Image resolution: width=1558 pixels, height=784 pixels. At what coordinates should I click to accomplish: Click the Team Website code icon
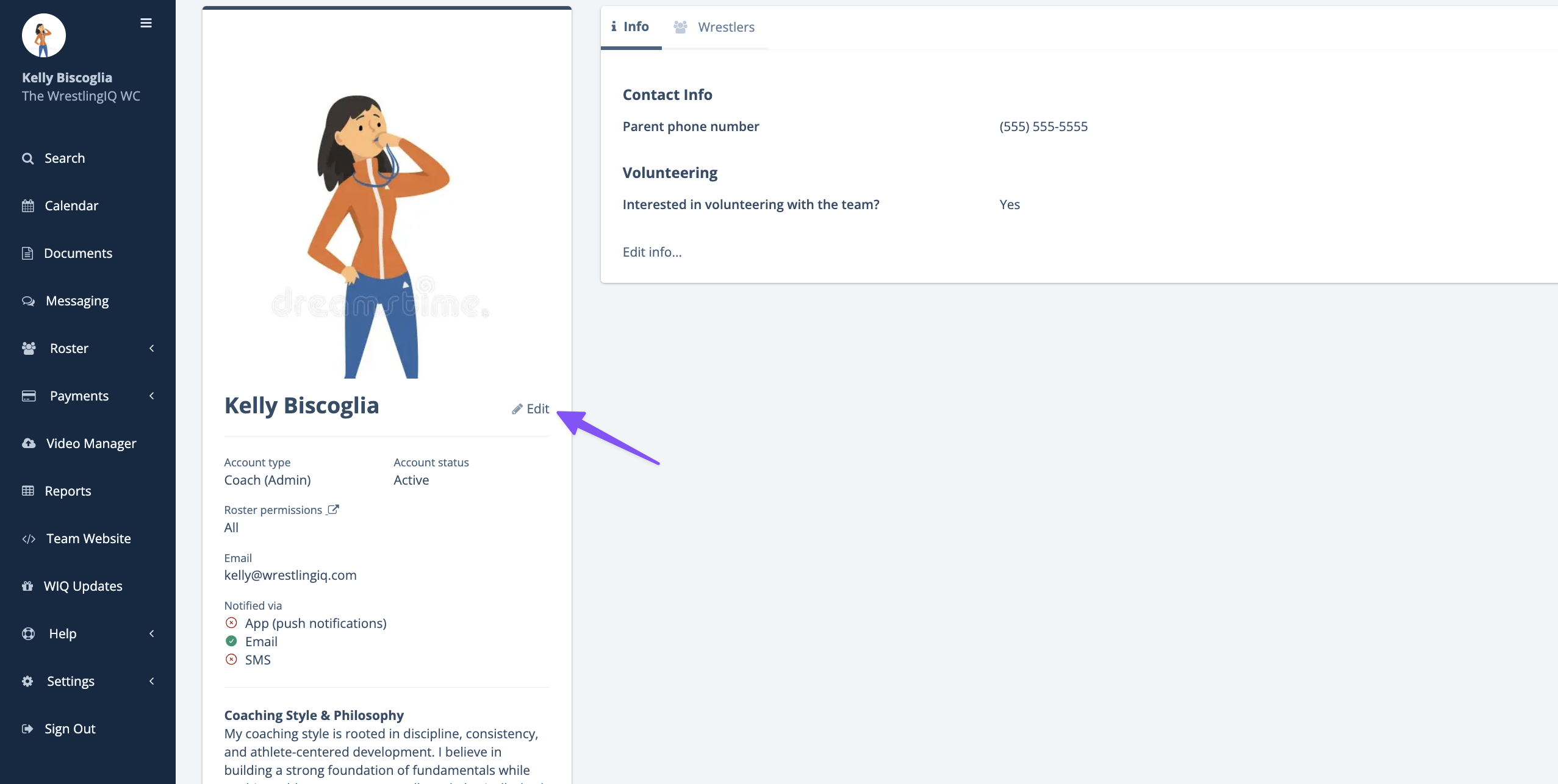click(29, 539)
